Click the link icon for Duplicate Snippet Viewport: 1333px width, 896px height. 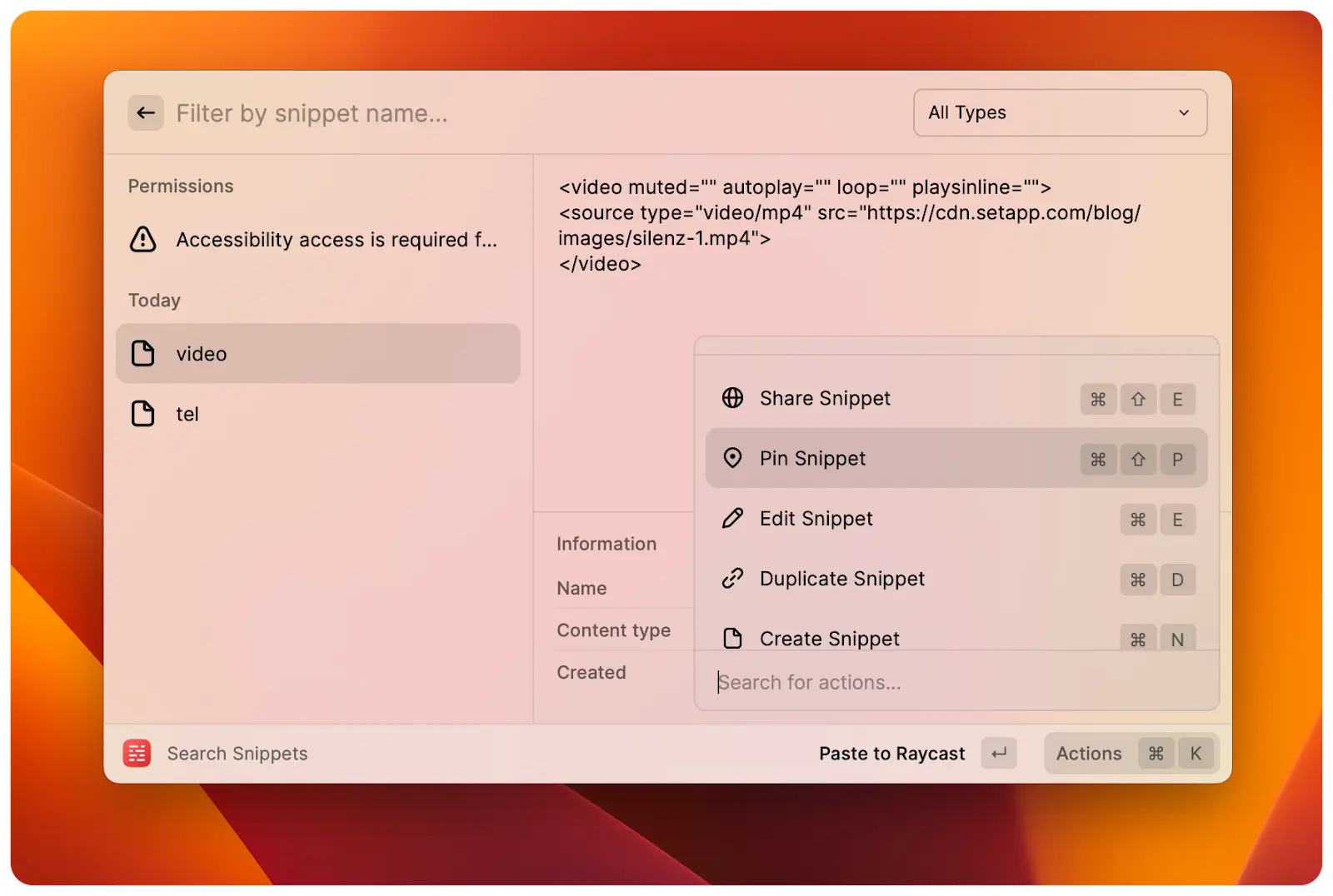(732, 579)
